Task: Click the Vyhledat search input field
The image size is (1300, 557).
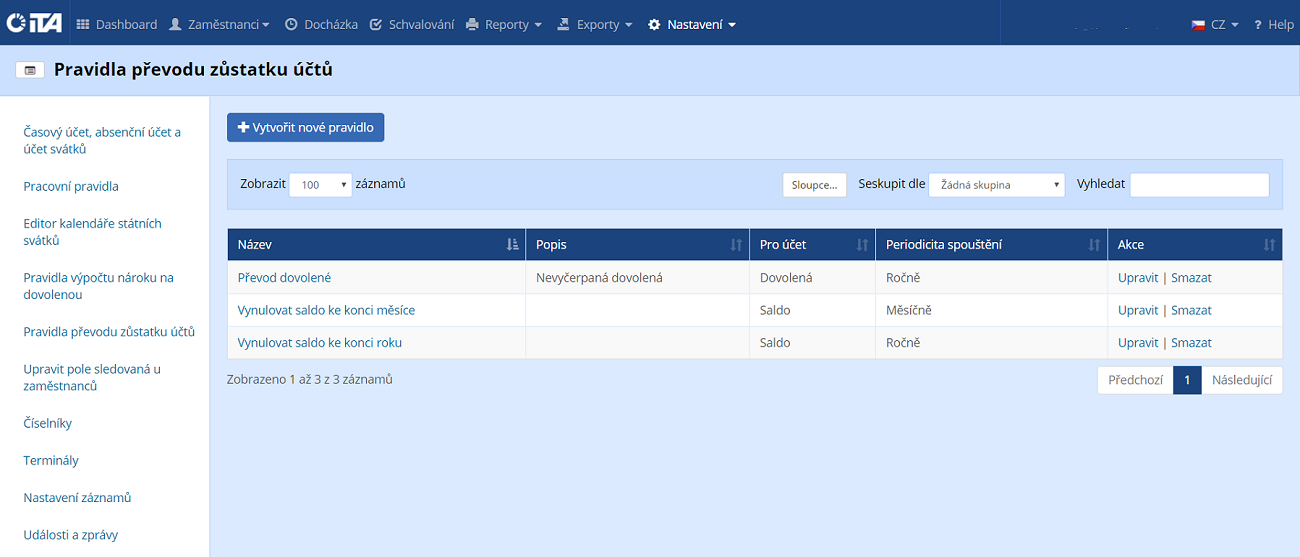Action: pos(1199,185)
